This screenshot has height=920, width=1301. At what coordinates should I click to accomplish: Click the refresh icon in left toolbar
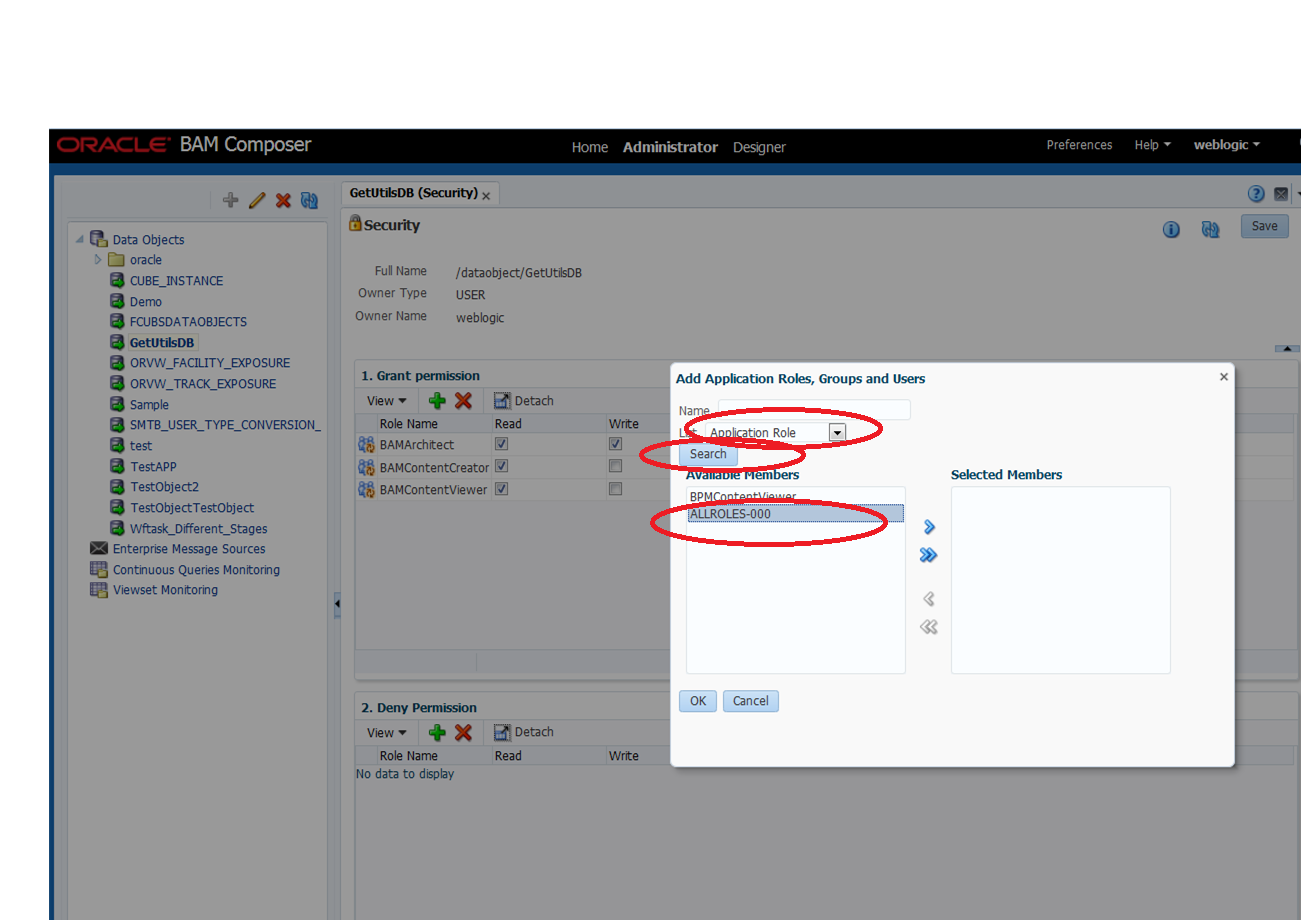tap(309, 200)
